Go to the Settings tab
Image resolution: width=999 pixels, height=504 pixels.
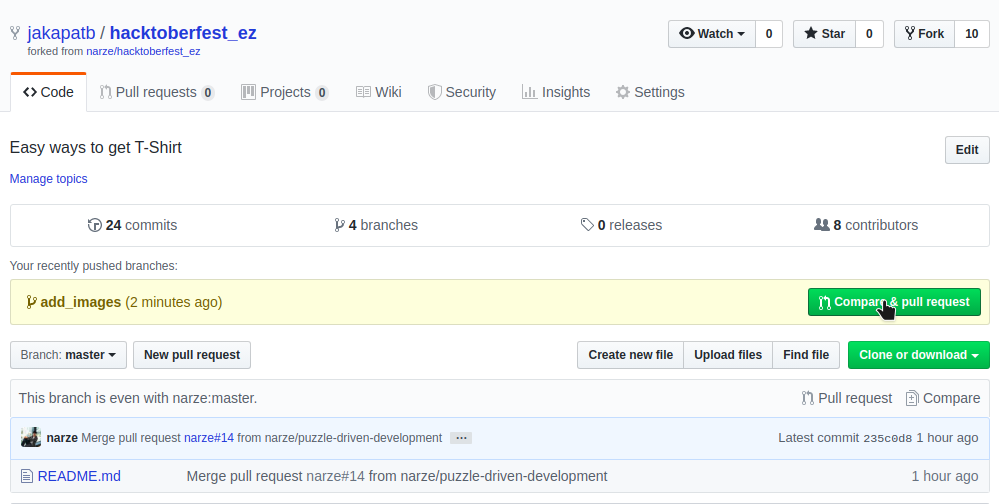[650, 92]
